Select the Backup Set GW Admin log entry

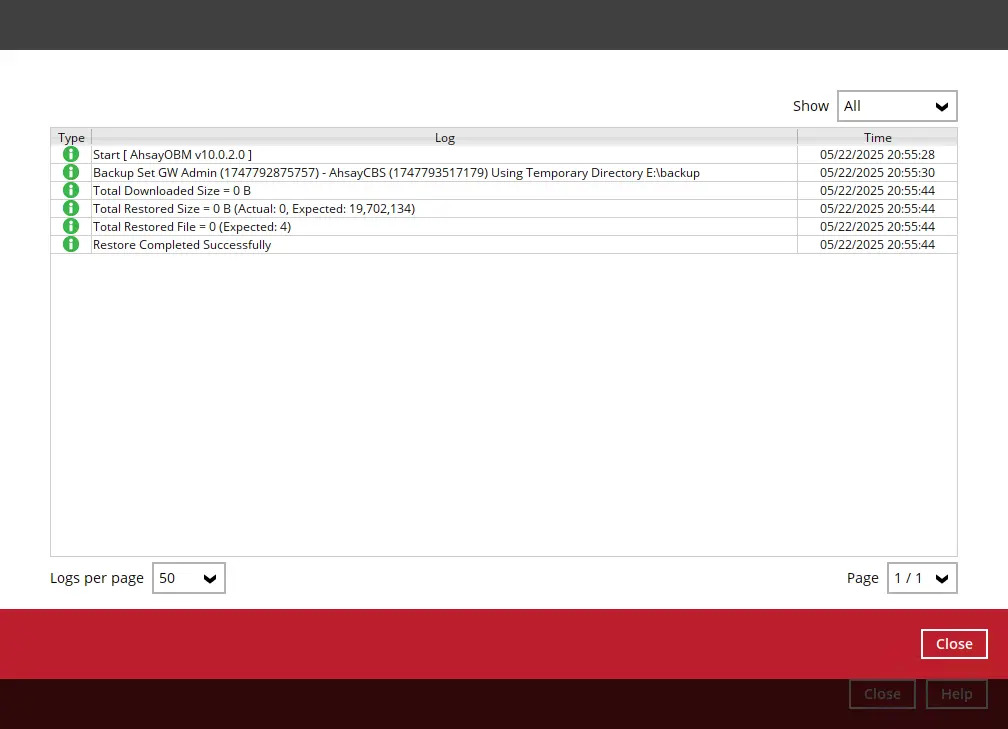[396, 172]
